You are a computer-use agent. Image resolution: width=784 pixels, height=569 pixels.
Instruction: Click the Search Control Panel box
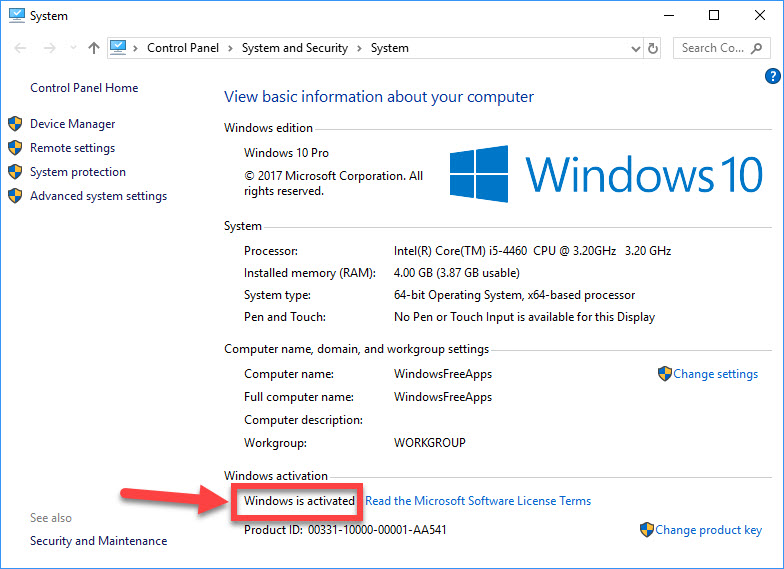click(722, 48)
